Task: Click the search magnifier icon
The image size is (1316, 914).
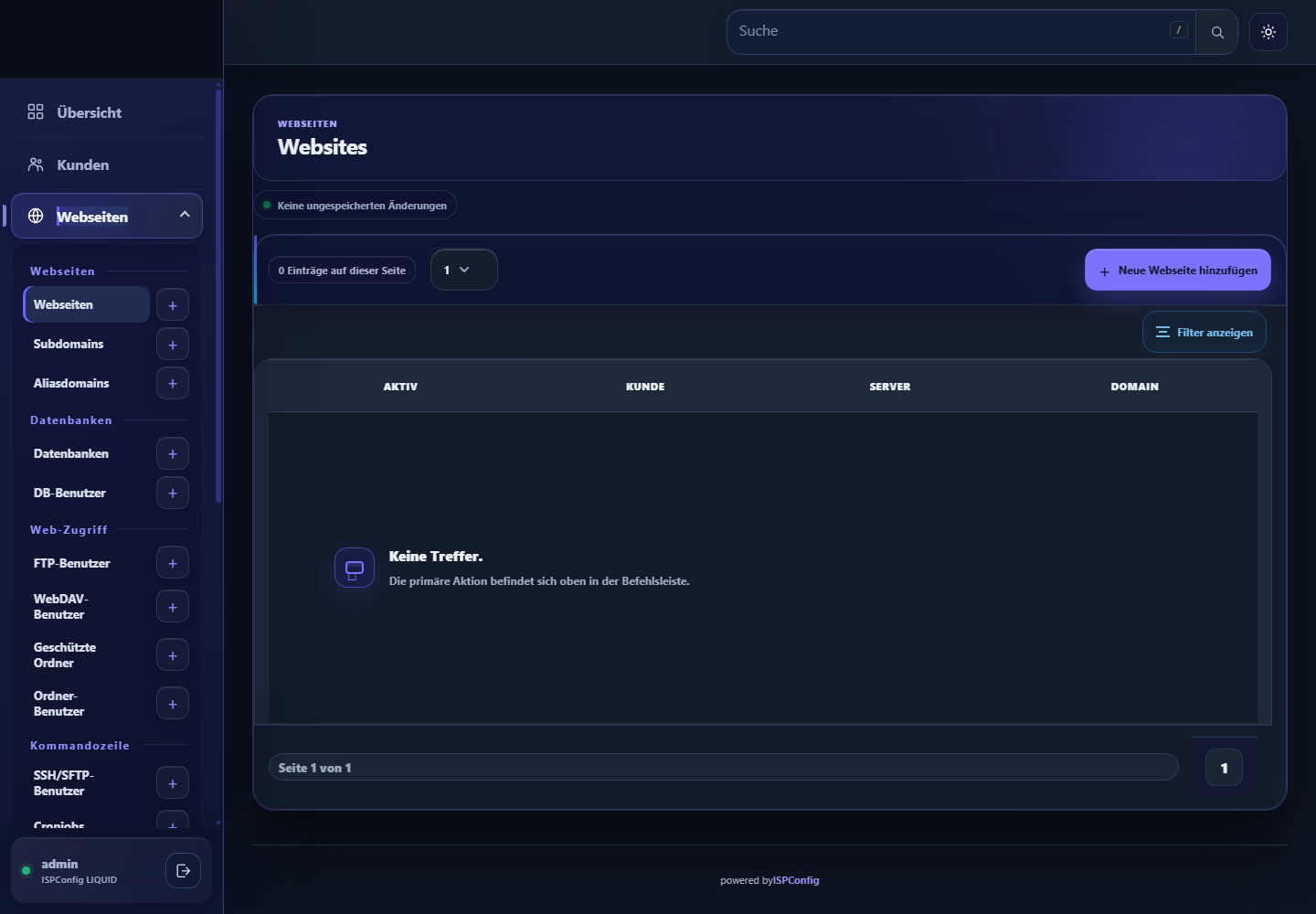Action: [1216, 32]
